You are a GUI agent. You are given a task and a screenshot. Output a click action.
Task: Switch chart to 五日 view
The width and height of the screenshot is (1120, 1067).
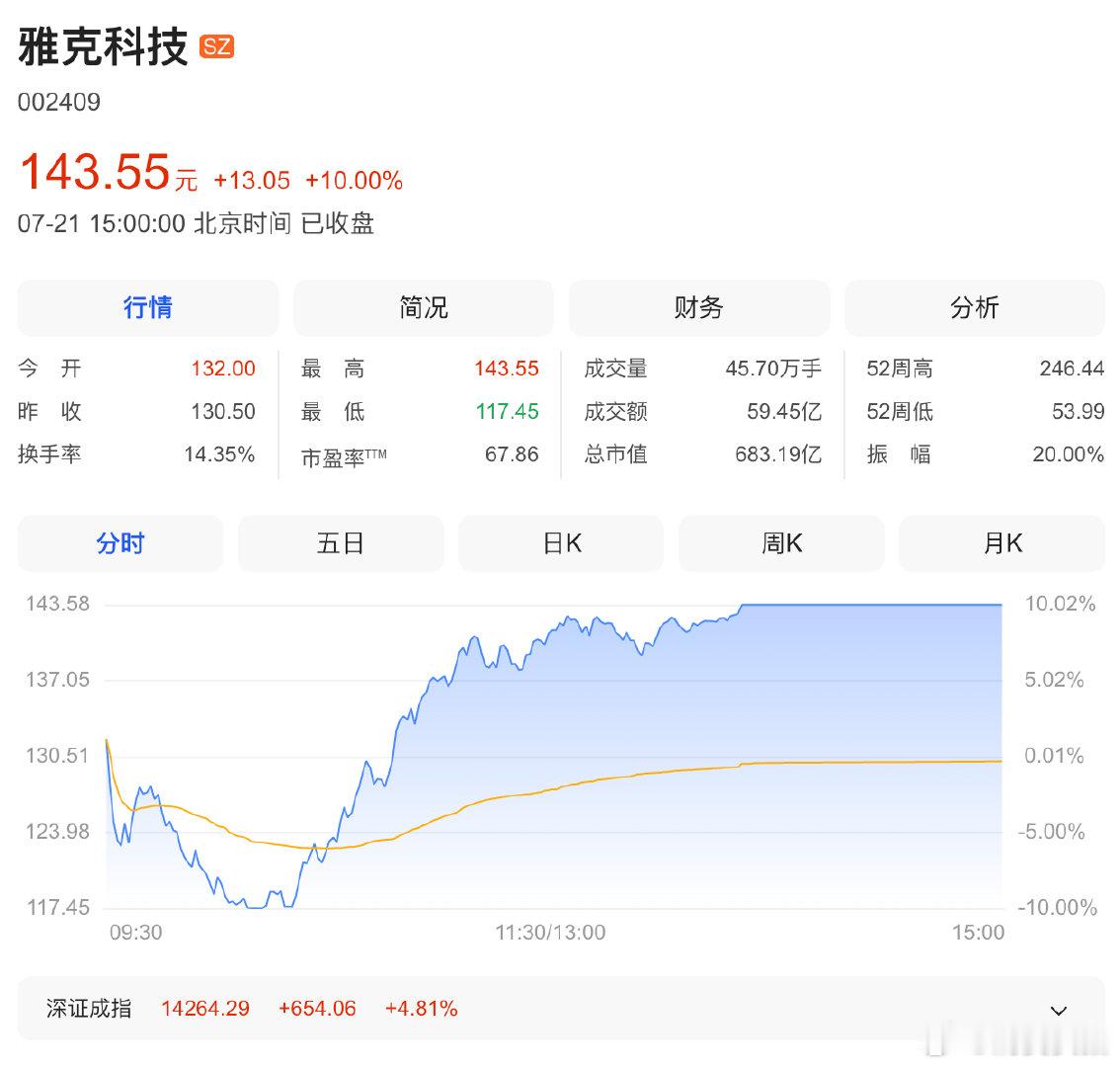[x=341, y=543]
